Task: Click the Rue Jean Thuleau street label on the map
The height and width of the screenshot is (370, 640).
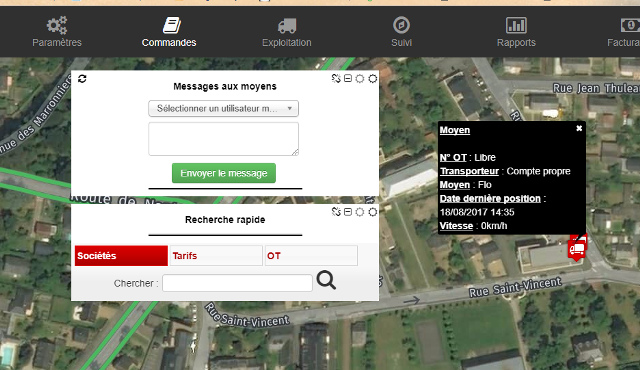Action: click(x=596, y=88)
